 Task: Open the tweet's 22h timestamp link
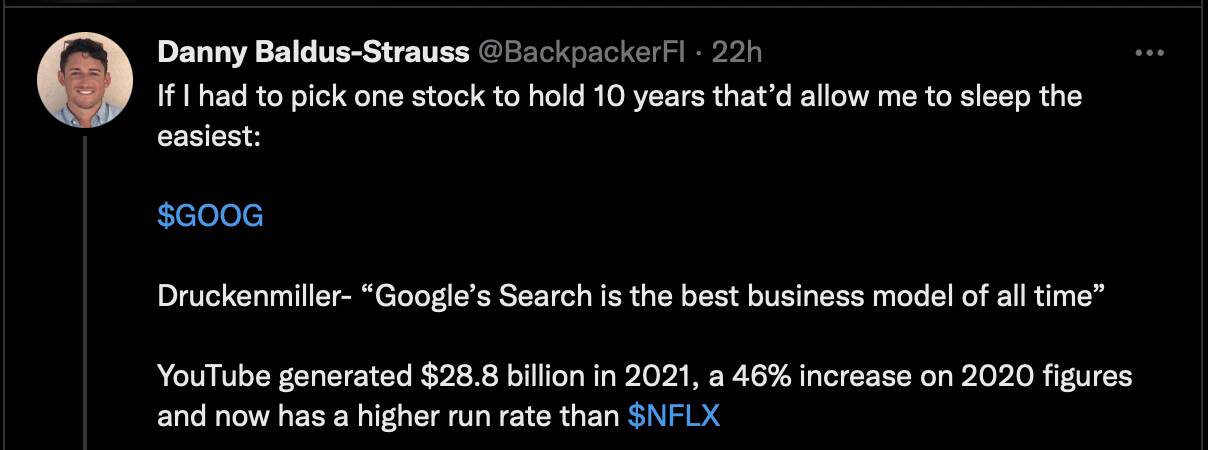[x=736, y=53]
